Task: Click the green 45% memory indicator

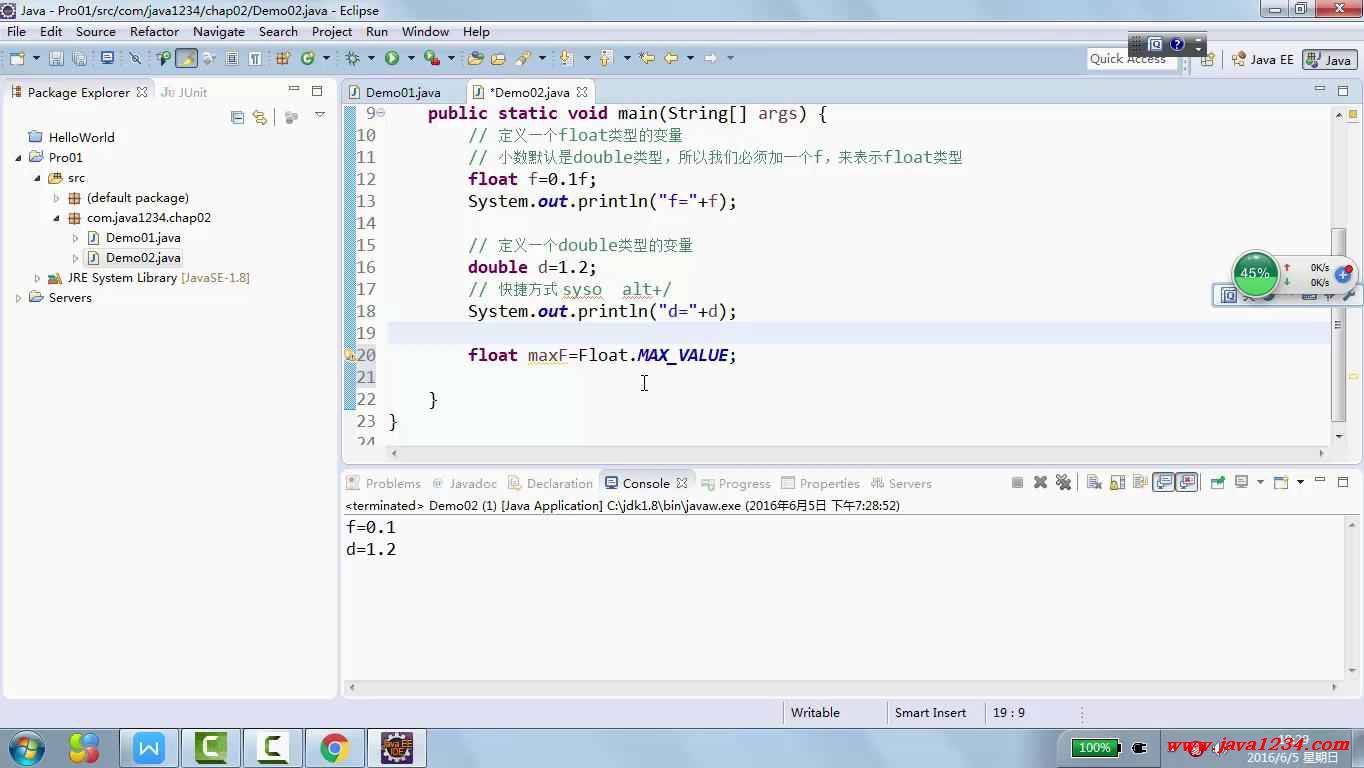Action: tap(1255, 273)
